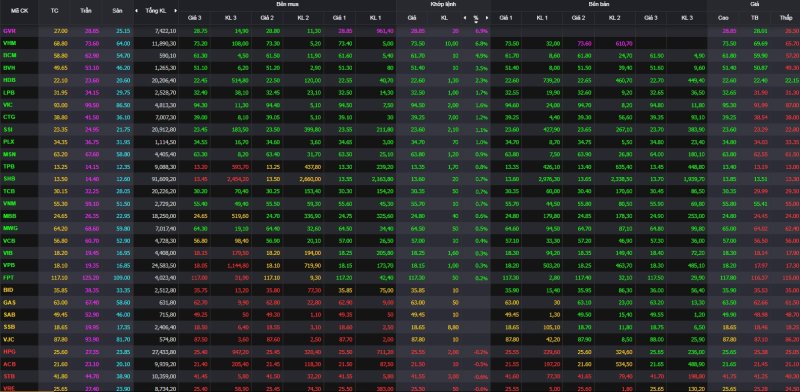The image size is (800, 392).
Task: Select the Sàn column header
Action: pyautogui.click(x=117, y=11)
